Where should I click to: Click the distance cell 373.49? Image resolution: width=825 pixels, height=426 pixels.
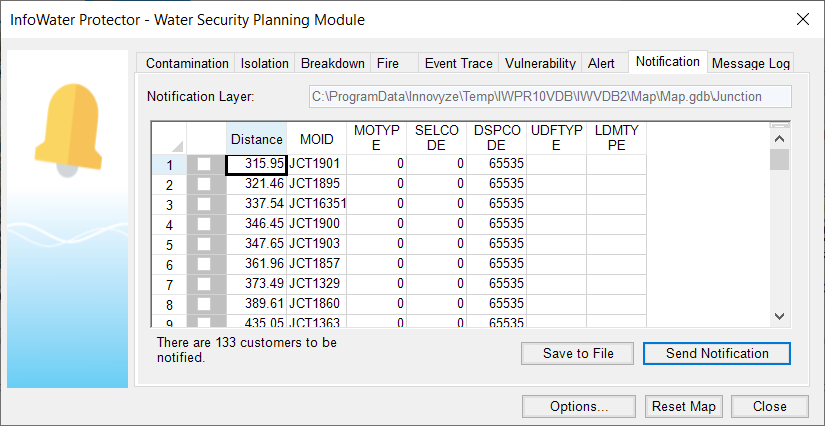(x=257, y=284)
